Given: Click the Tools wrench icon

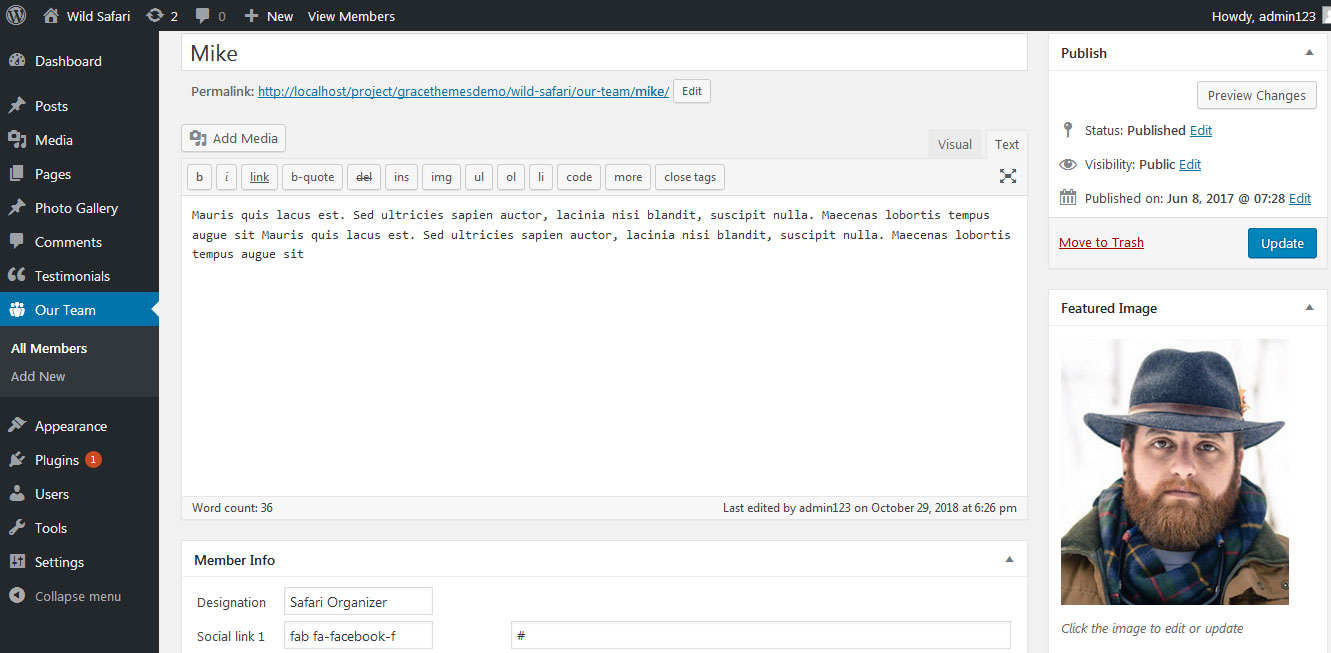Looking at the screenshot, I should click(x=17, y=528).
